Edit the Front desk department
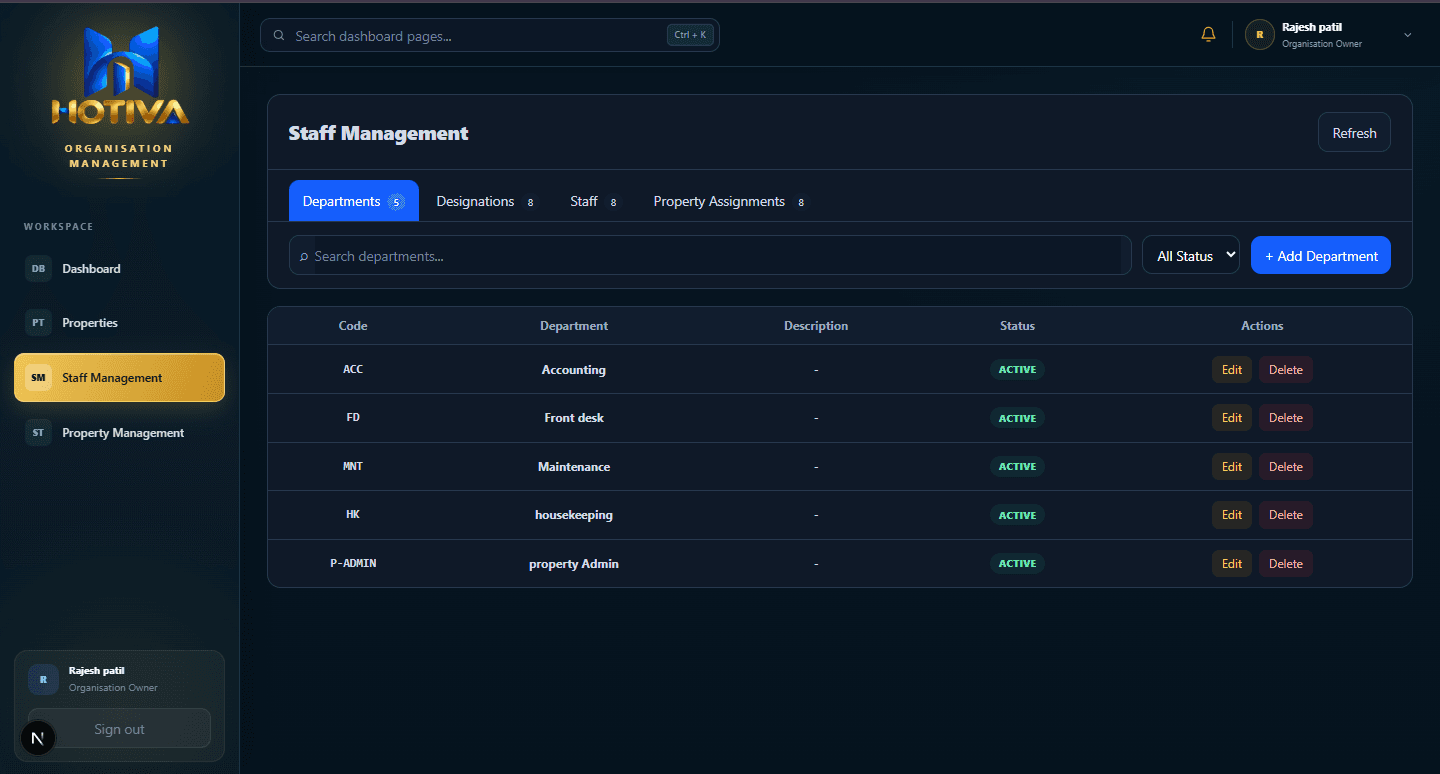The width and height of the screenshot is (1440, 774). coord(1232,418)
